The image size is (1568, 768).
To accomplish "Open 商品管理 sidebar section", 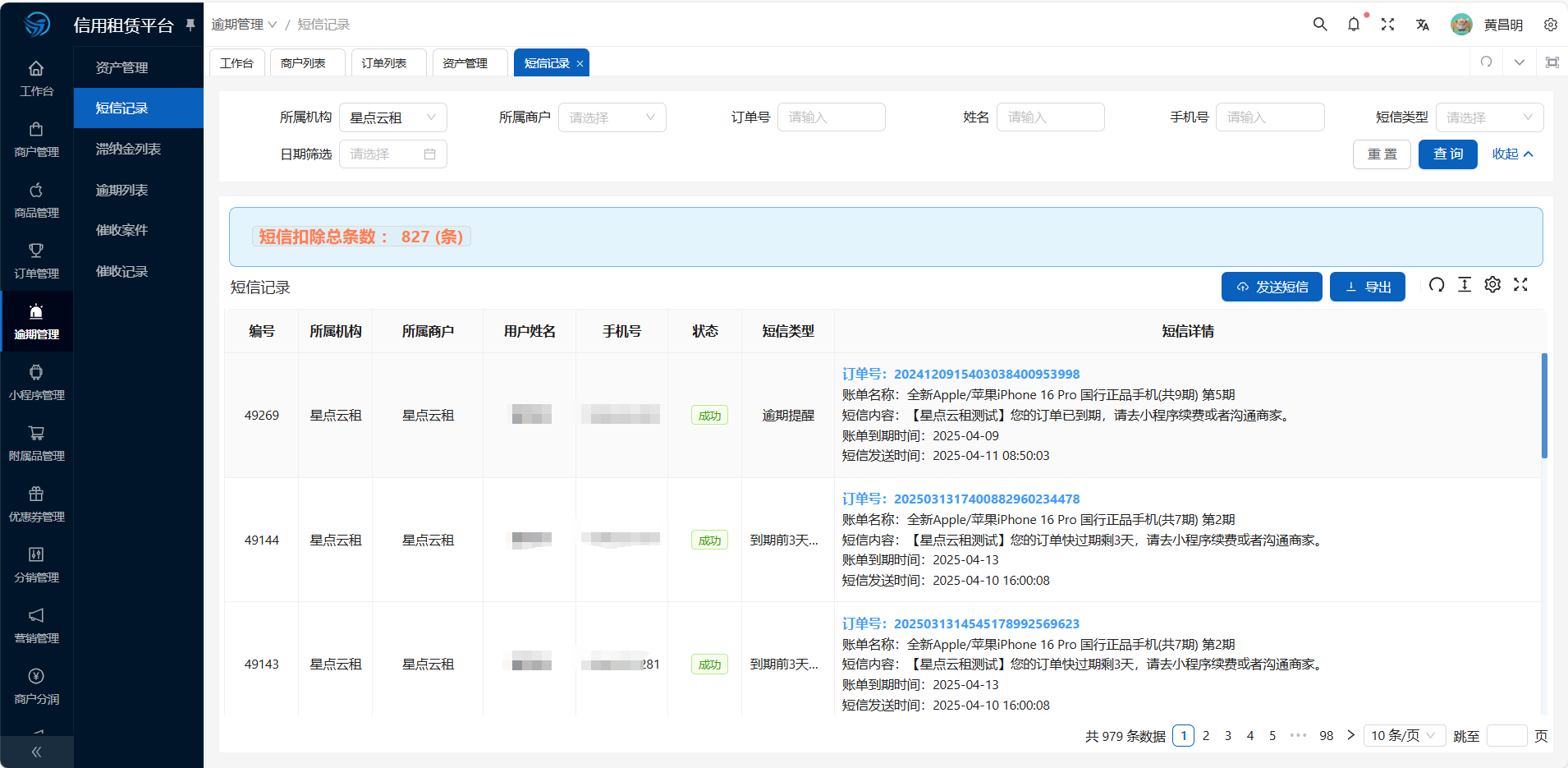I will (x=36, y=200).
